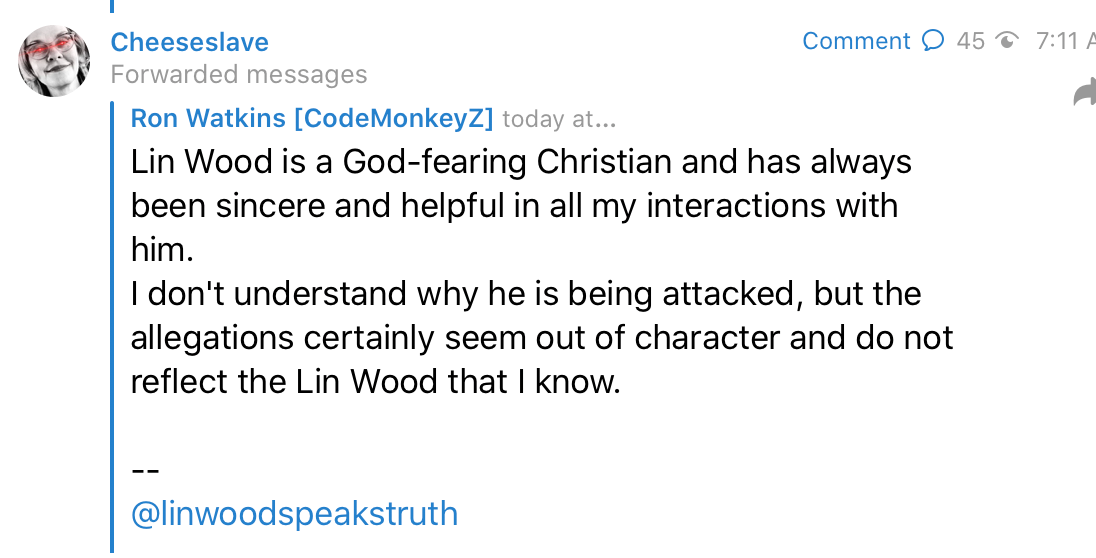Click the comment speech bubble icon
Image resolution: width=1096 pixels, height=558 pixels.
[932, 41]
